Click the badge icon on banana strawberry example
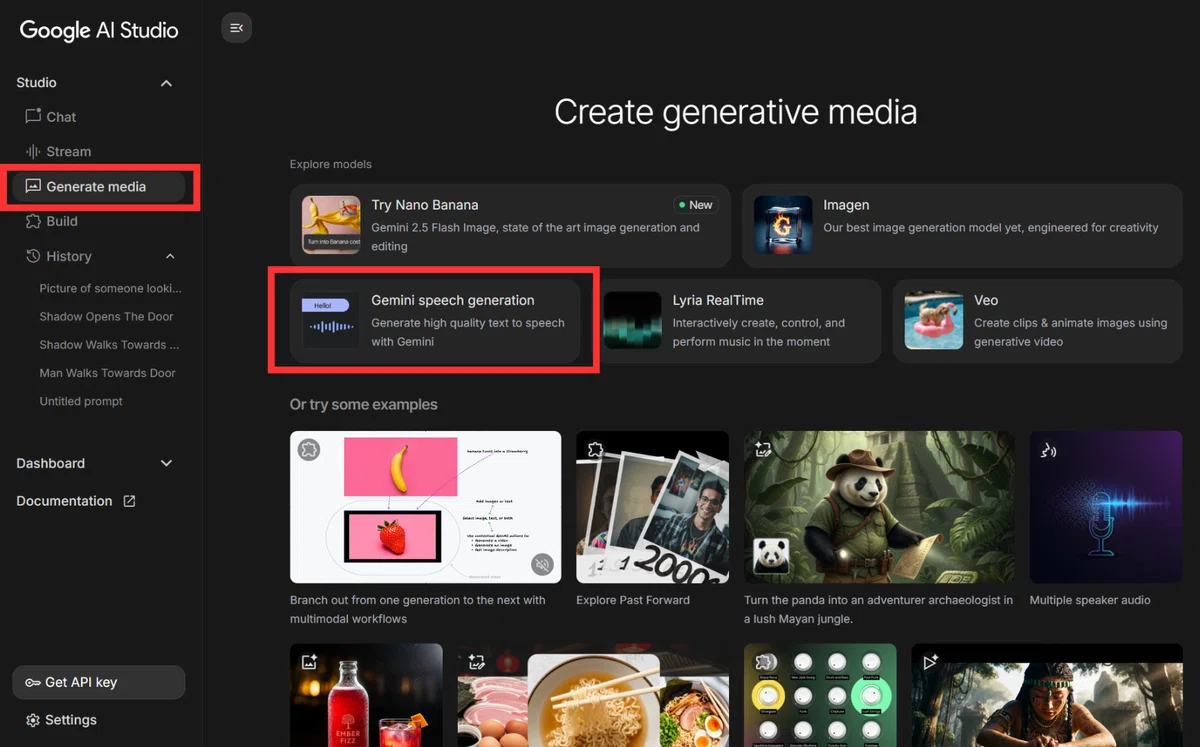The height and width of the screenshot is (747, 1200). tap(309, 450)
